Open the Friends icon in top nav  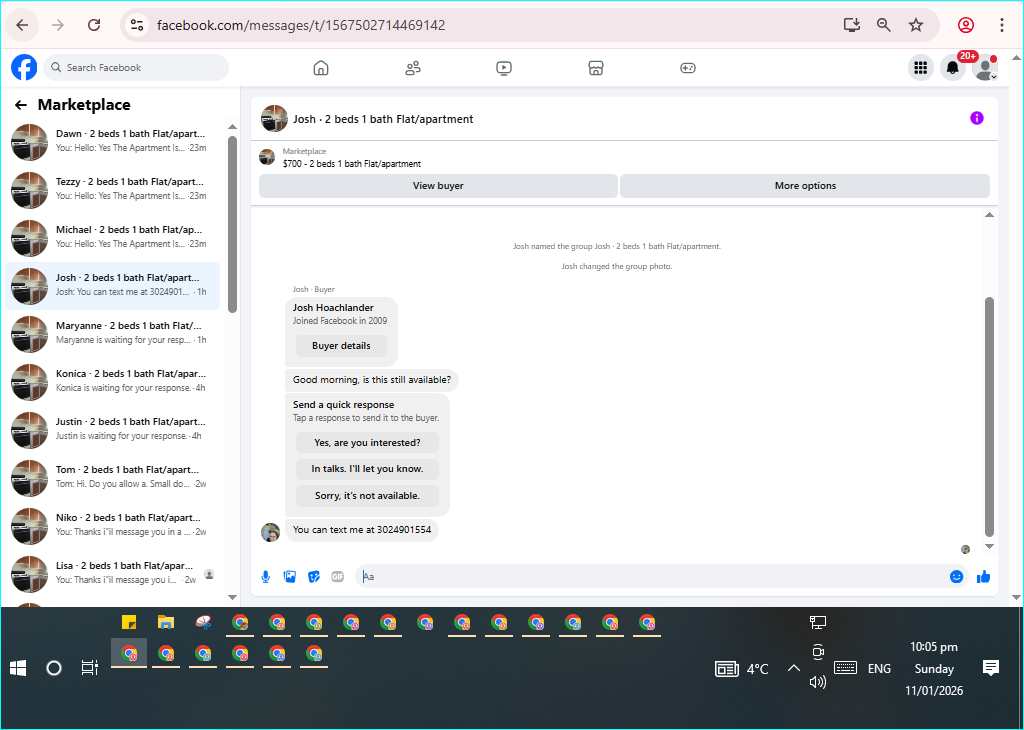[x=413, y=68]
